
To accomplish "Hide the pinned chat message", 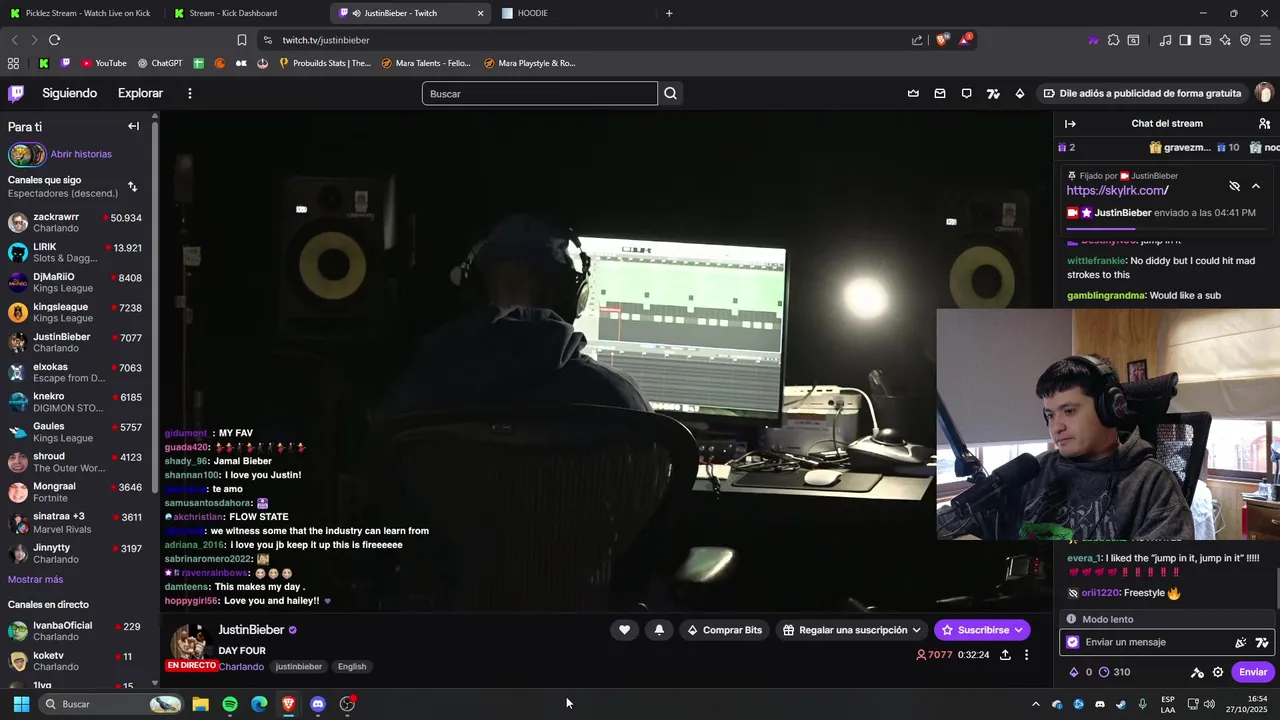I will click(1234, 186).
